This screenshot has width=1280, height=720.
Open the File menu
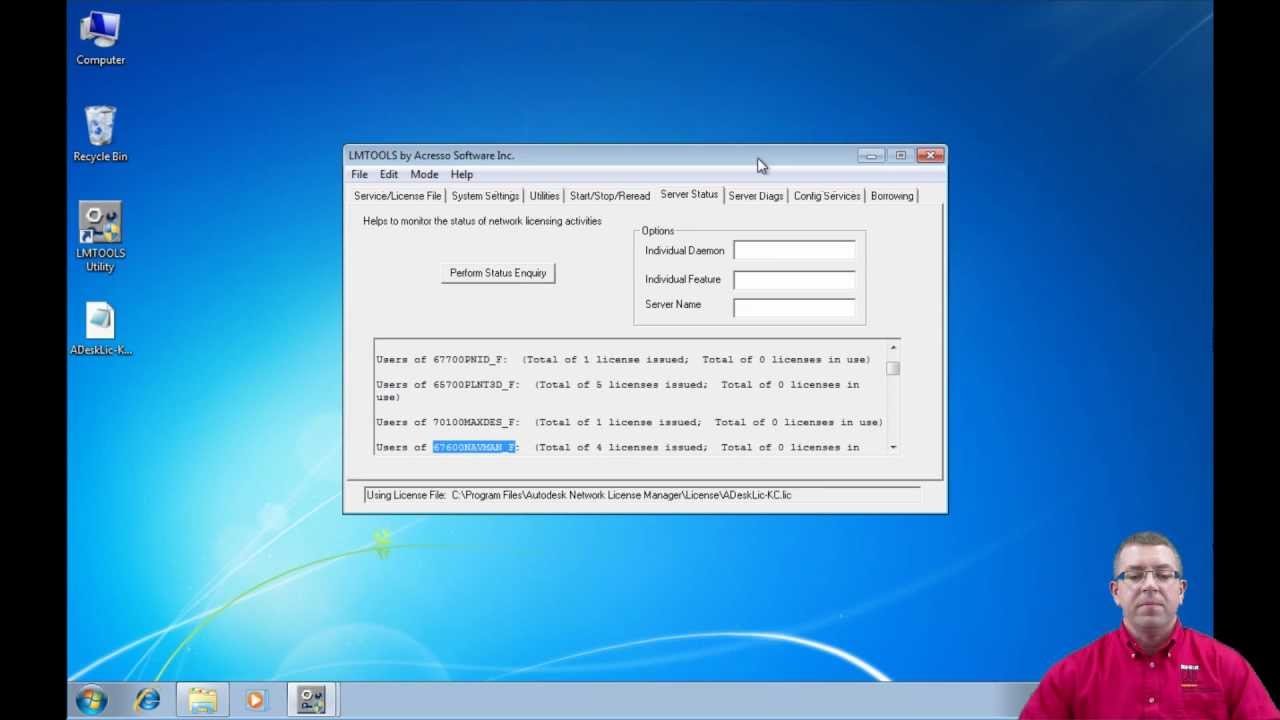359,174
